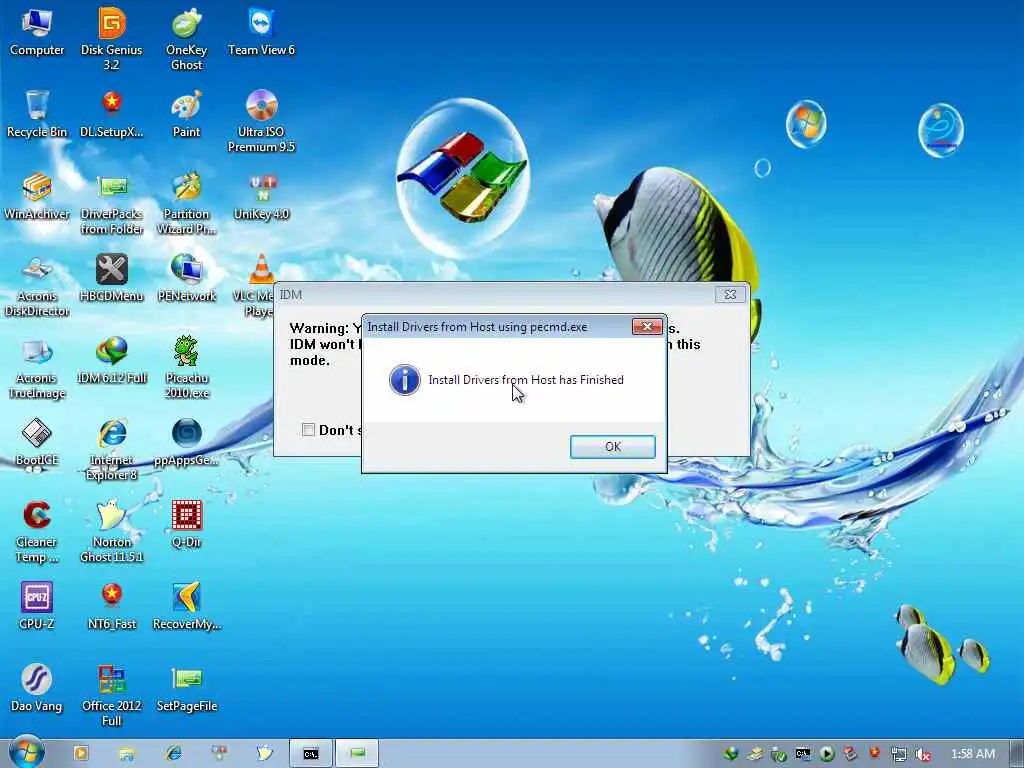Select Acronis DiskDirector icon
Viewport: 1024px width, 768px height.
(x=37, y=285)
